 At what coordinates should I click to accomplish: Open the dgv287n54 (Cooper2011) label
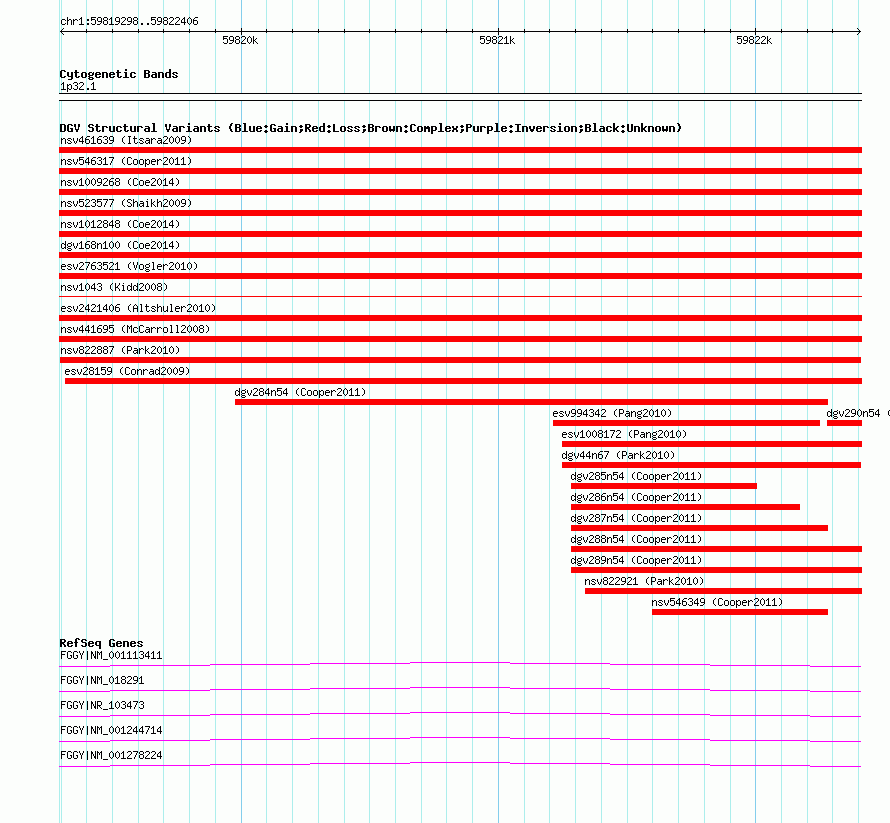pos(636,518)
